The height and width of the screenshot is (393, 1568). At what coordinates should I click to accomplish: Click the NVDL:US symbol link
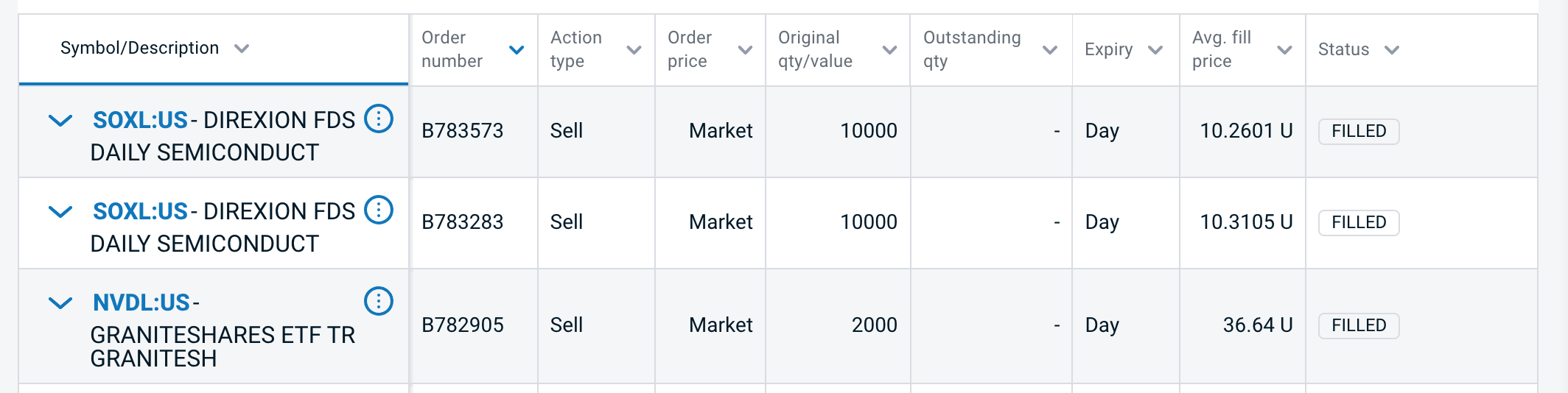point(141,302)
